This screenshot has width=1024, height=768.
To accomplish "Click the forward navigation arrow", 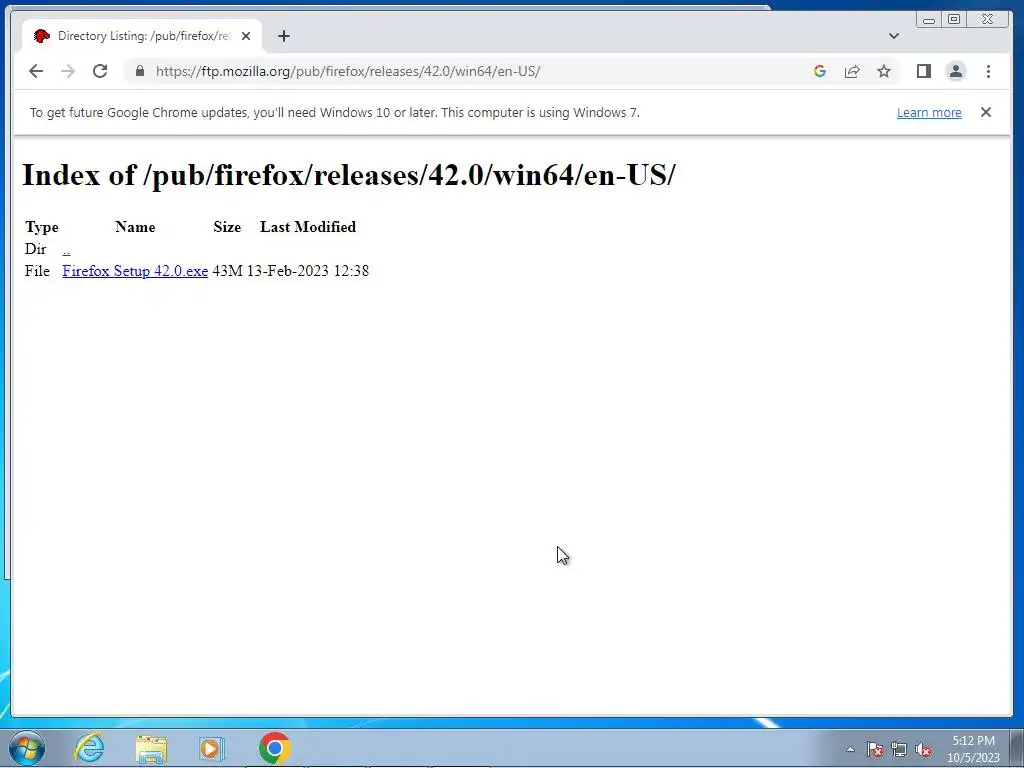I will [x=68, y=71].
